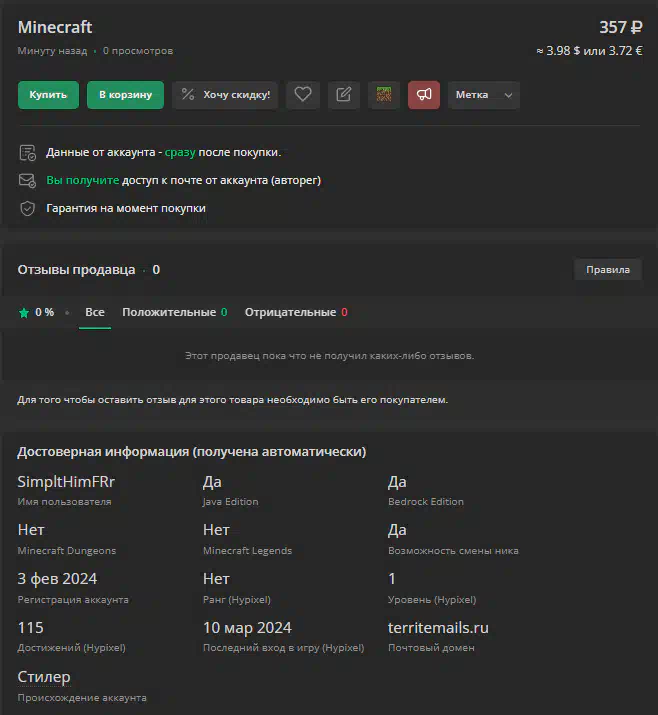Click the Минуту назад timestamp
Viewport: 658px width, 715px height.
pyautogui.click(x=52, y=51)
